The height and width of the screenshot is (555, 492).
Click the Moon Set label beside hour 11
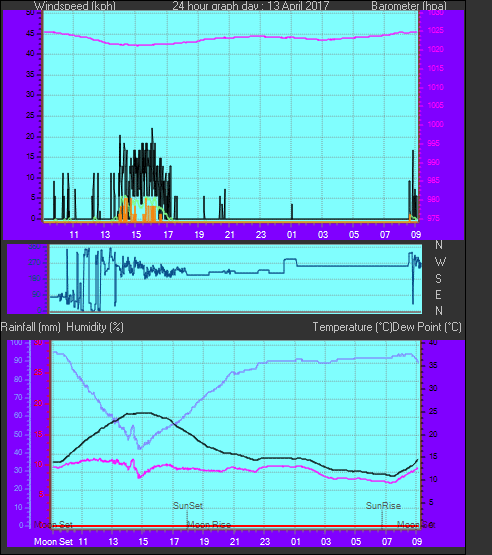click(53, 542)
